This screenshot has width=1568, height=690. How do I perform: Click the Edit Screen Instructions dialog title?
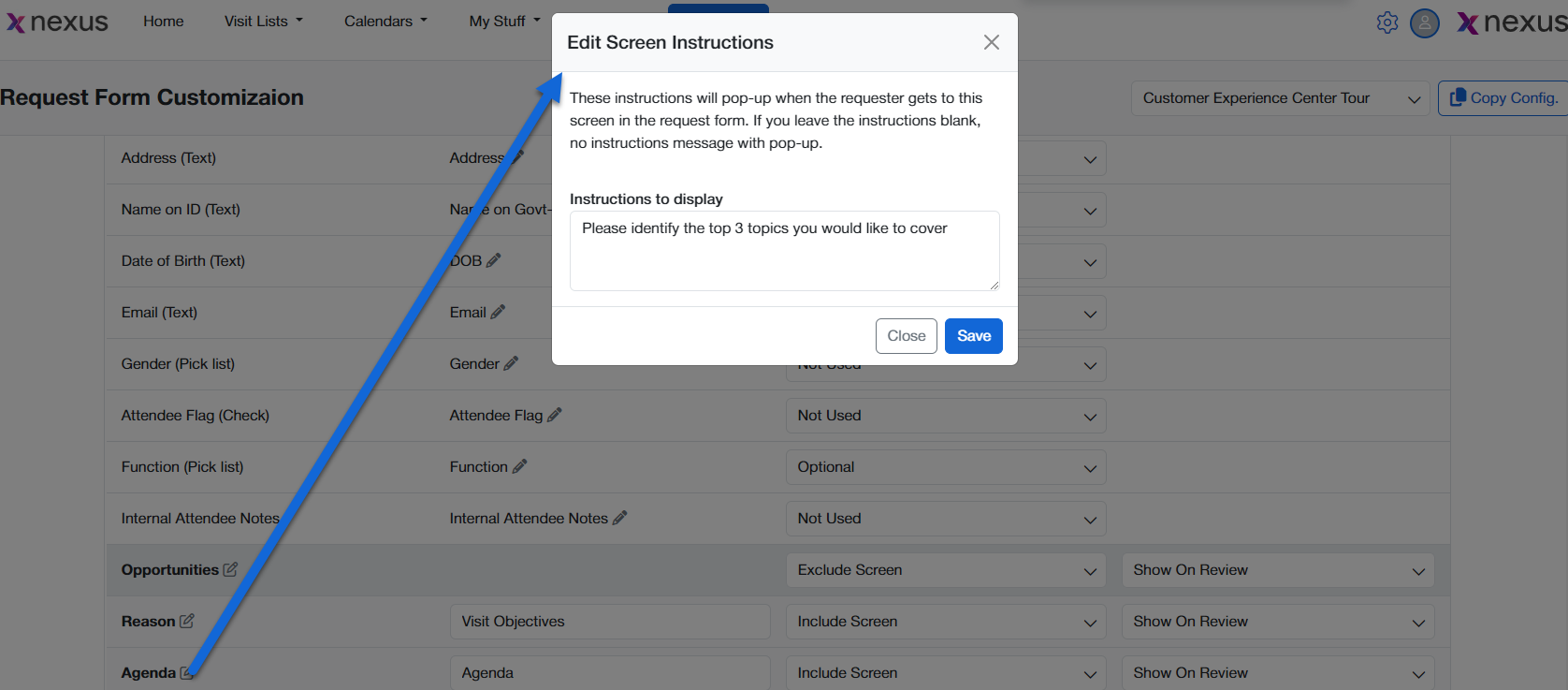(670, 42)
